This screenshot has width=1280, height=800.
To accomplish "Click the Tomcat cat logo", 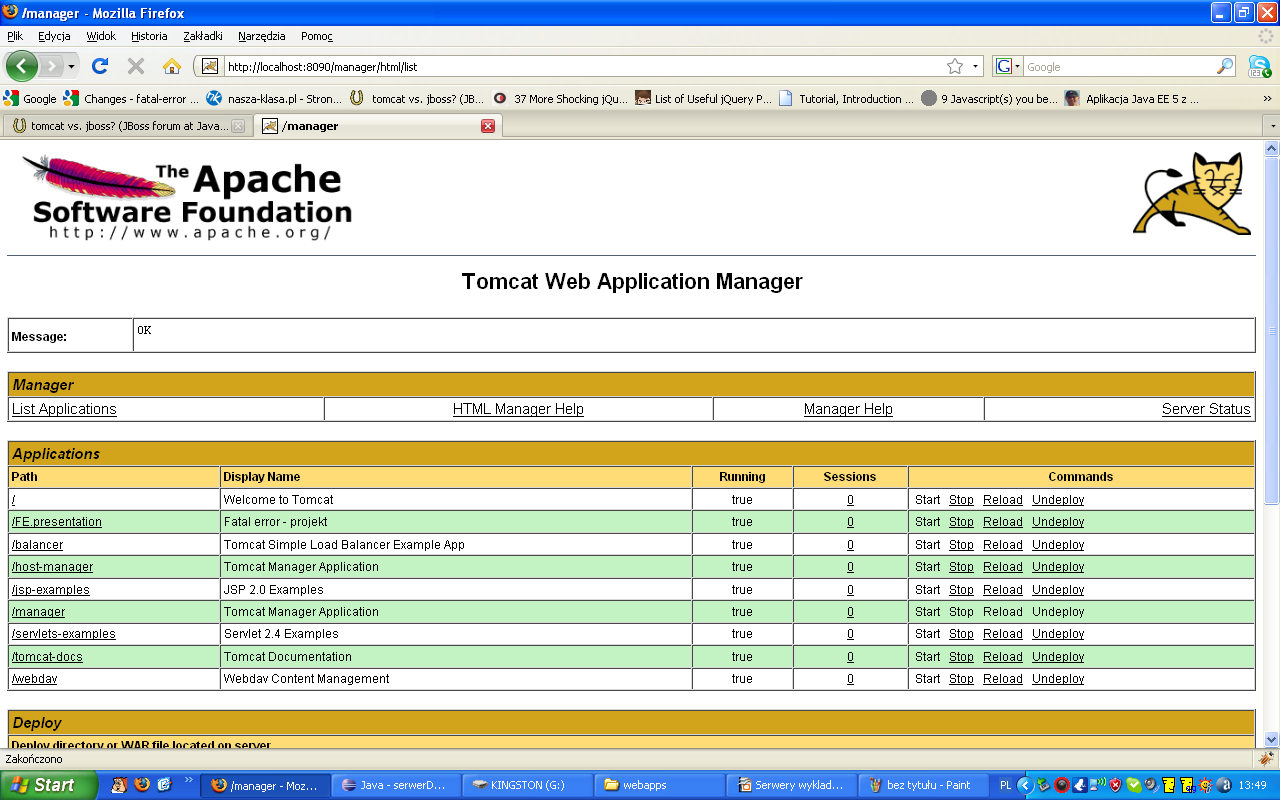I will 1192,193.
